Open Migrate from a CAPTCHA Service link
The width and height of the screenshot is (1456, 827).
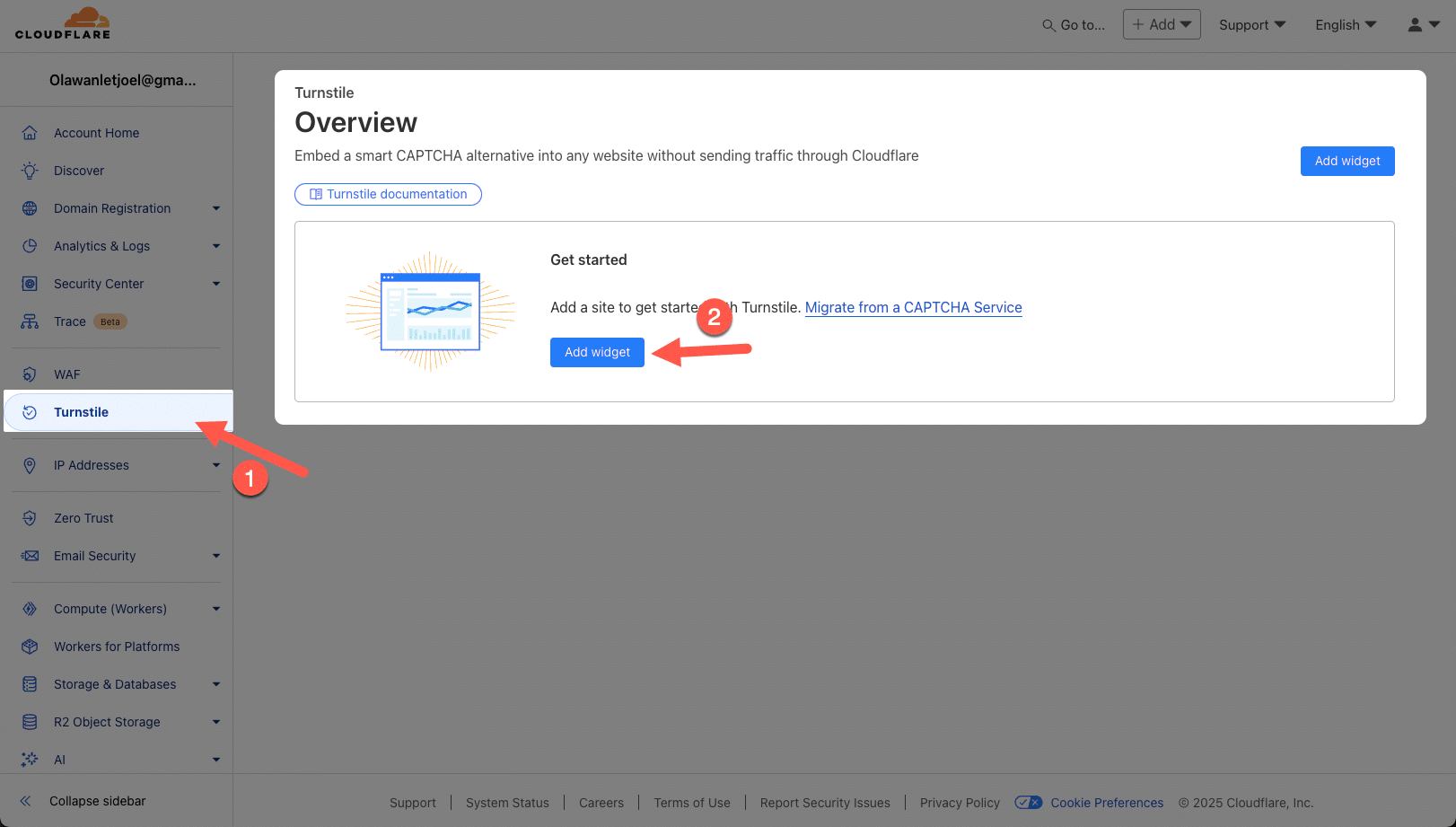tap(913, 307)
